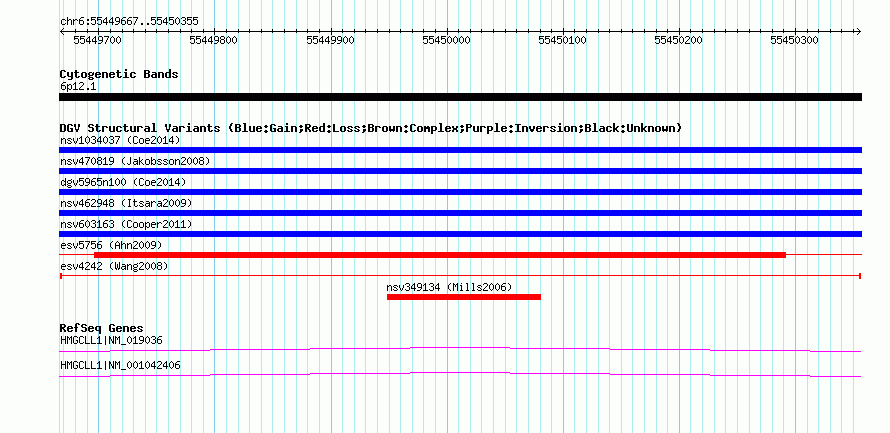
Task: Click the 55449900 ruler tick label
Action: pyautogui.click(x=330, y=40)
